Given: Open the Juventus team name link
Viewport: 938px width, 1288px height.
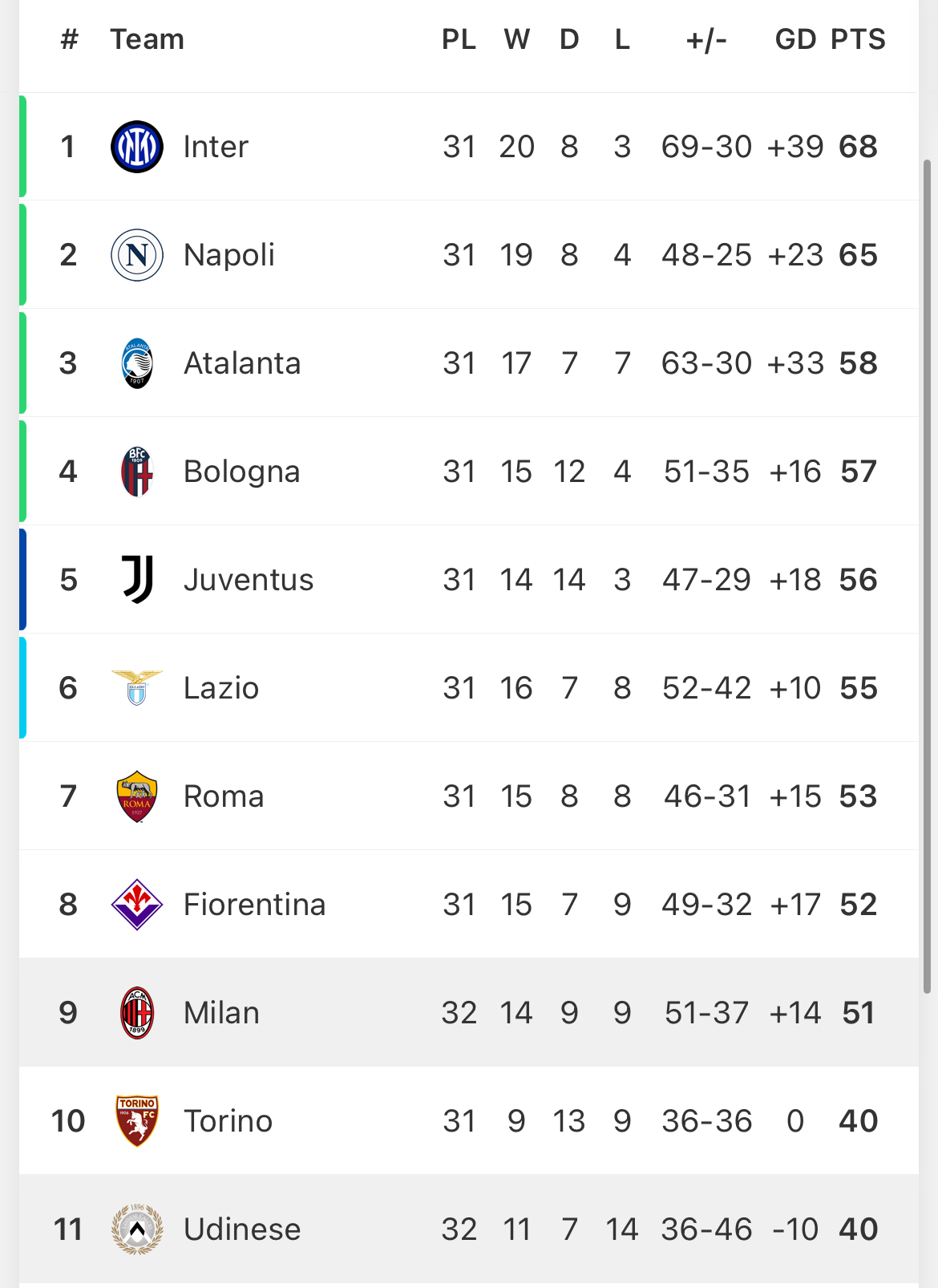Looking at the screenshot, I should click(249, 580).
